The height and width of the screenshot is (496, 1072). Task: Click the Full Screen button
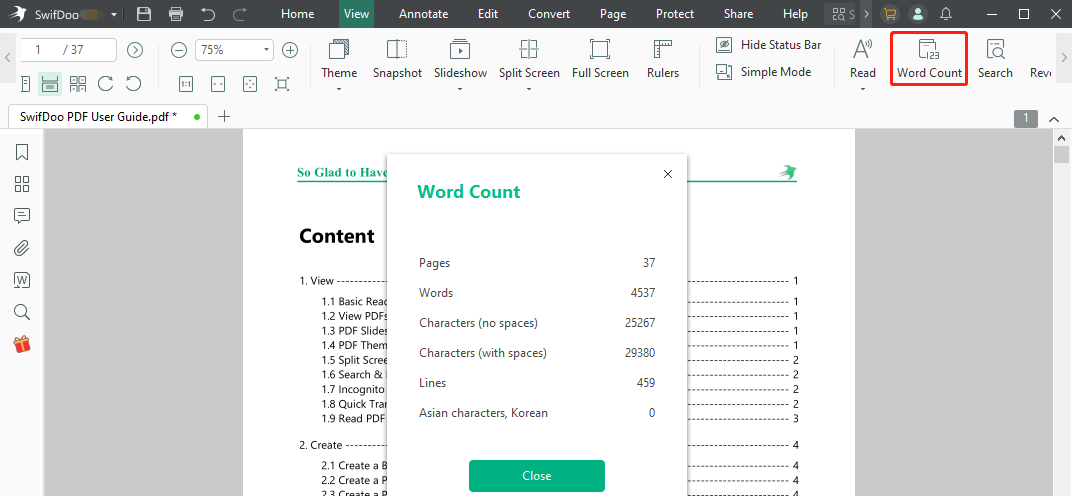[600, 59]
